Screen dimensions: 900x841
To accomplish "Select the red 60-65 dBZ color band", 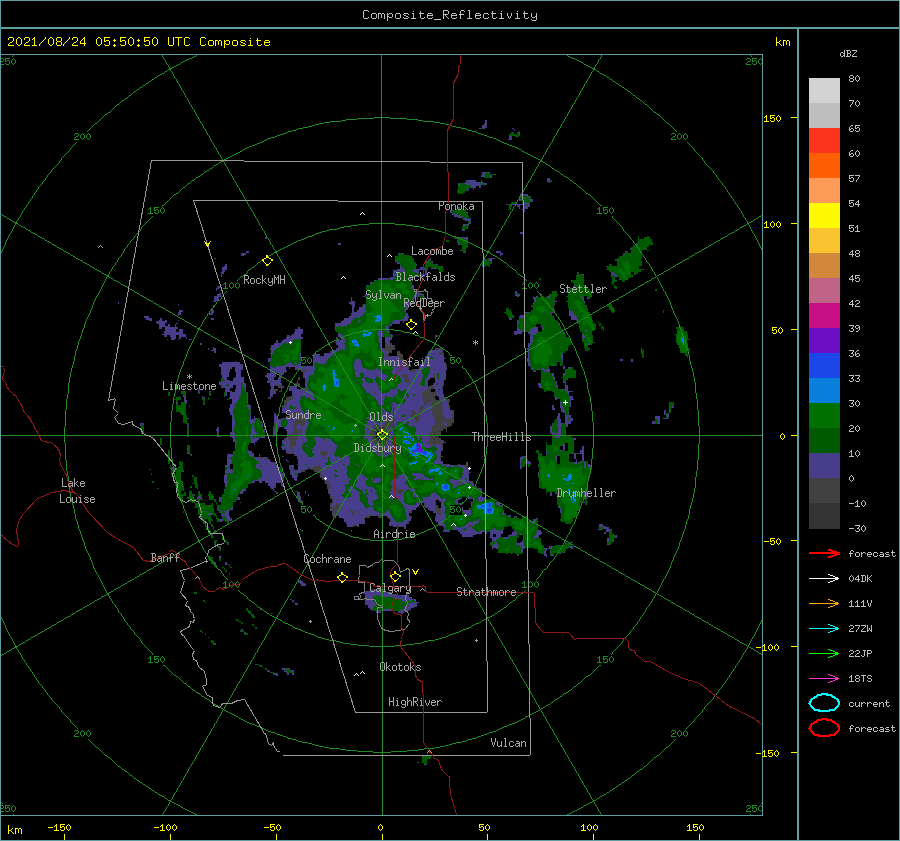I will pyautogui.click(x=824, y=141).
